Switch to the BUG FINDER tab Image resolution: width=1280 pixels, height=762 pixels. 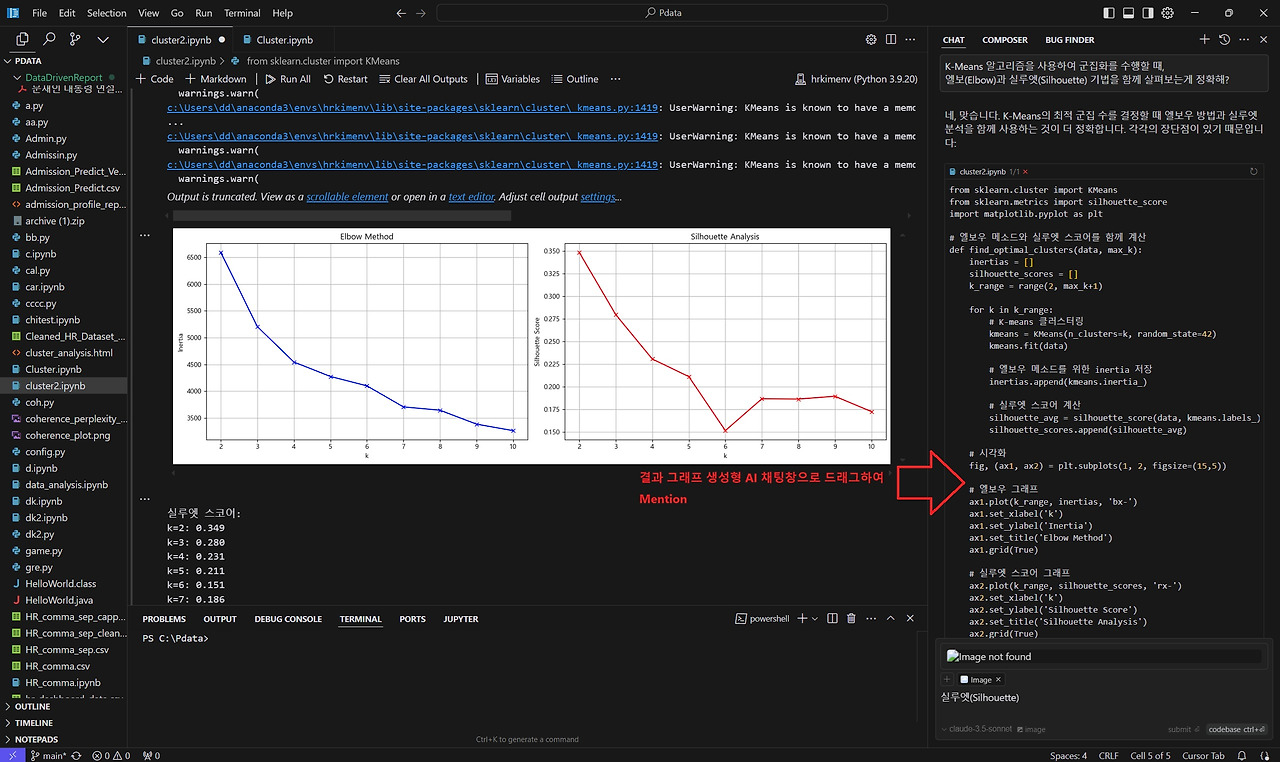click(1070, 40)
